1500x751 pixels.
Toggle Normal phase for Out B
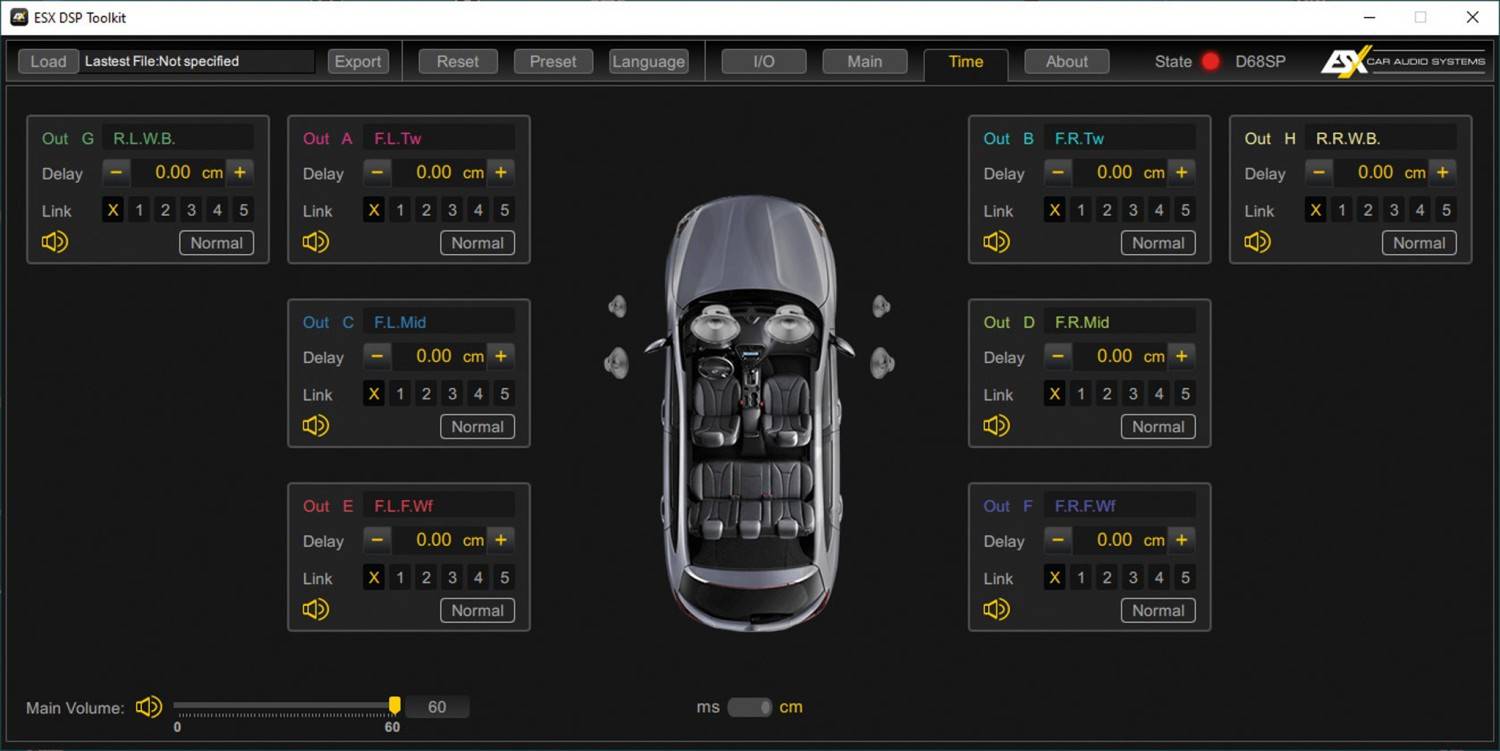[1159, 243]
